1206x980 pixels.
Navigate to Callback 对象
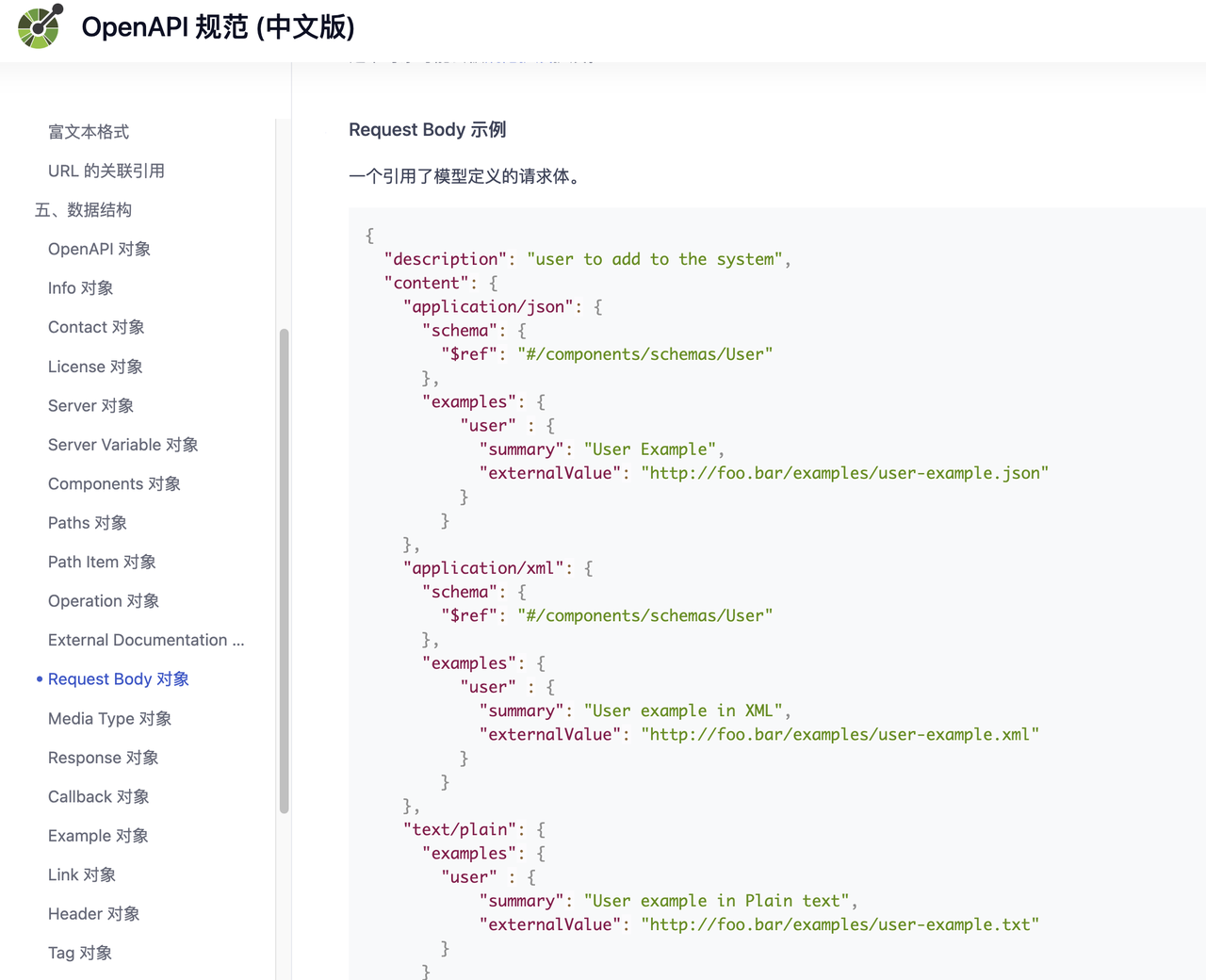tap(98, 796)
